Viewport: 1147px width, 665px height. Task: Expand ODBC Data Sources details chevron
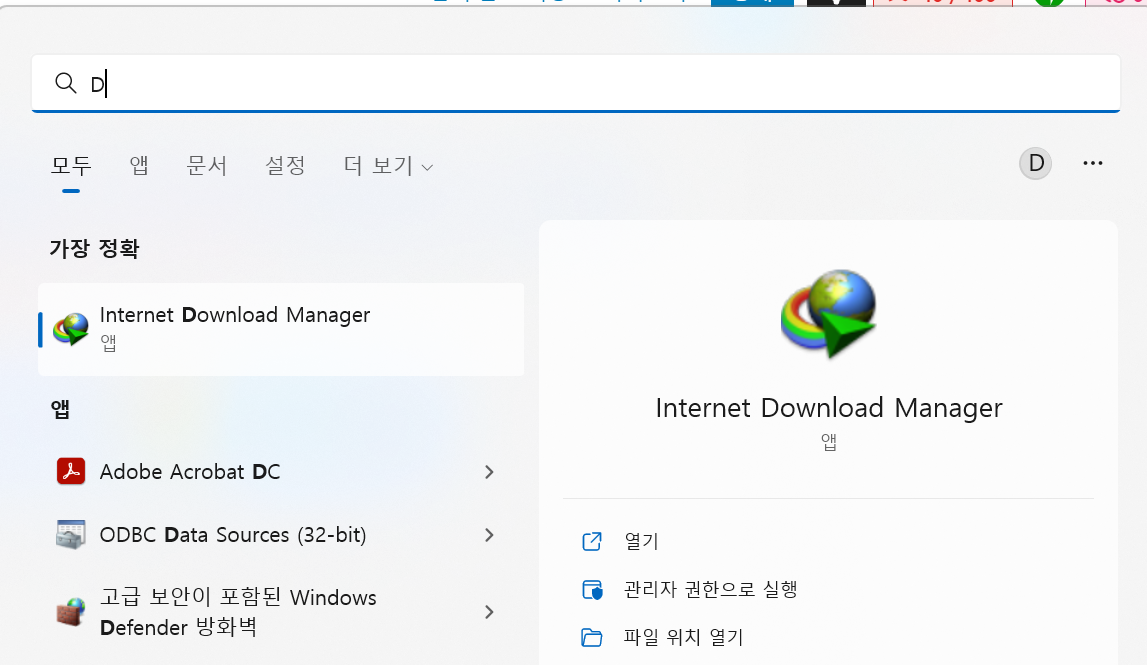[x=489, y=535]
